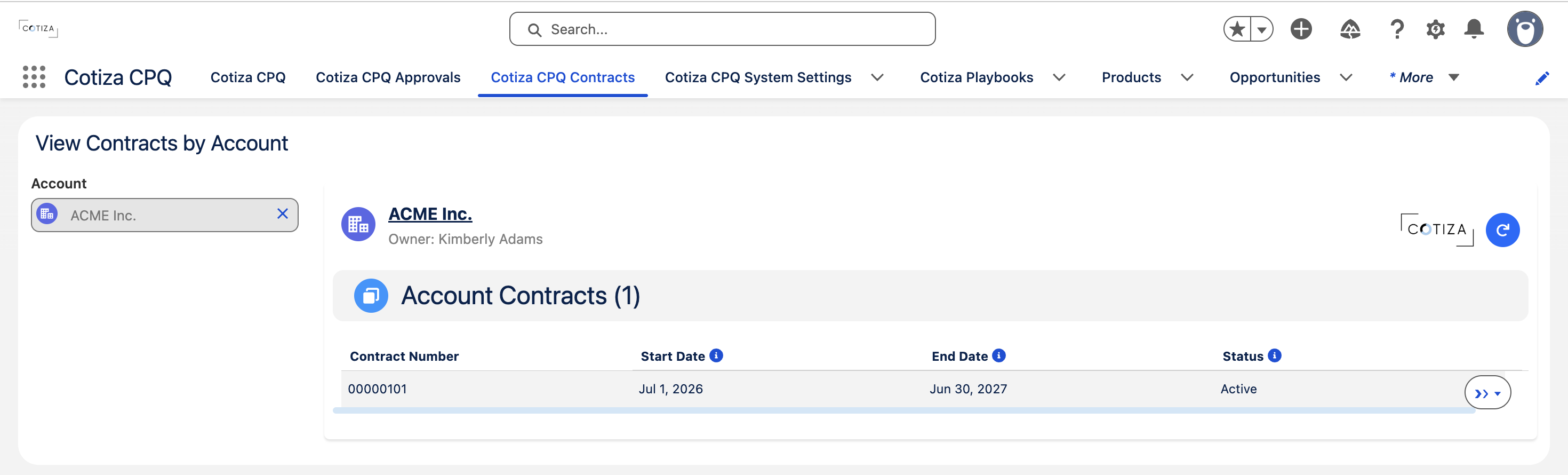Click the Start Date column header
The width and height of the screenshot is (1568, 475).
[x=673, y=357]
